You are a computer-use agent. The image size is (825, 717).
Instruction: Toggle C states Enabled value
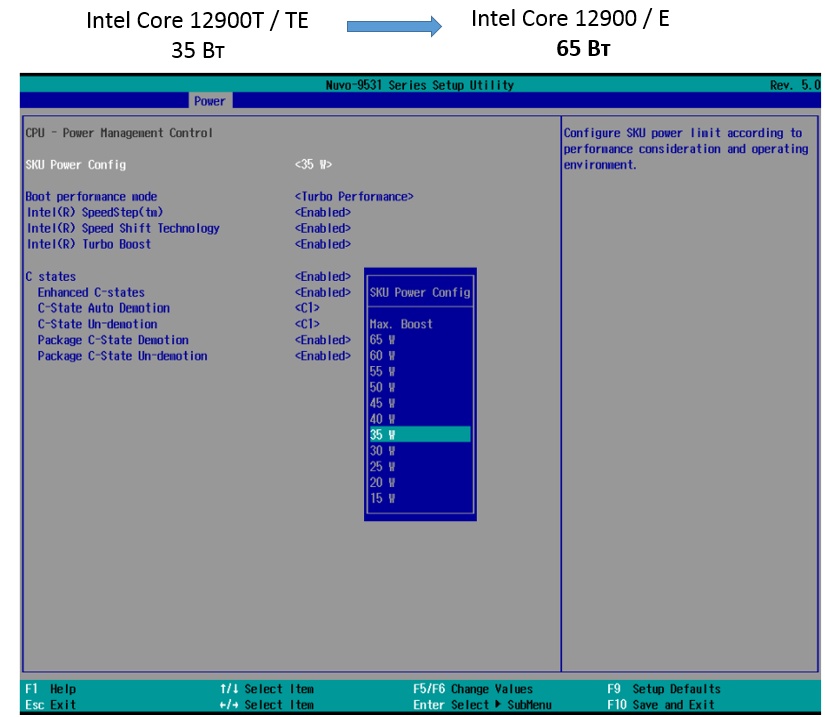tap(323, 277)
